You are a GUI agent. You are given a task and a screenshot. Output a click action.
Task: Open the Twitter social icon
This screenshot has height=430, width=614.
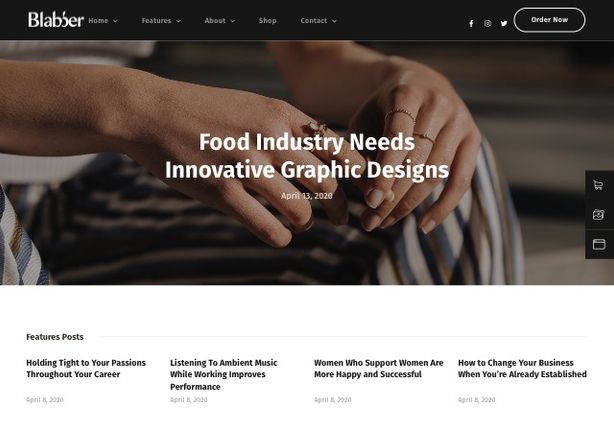tap(504, 23)
